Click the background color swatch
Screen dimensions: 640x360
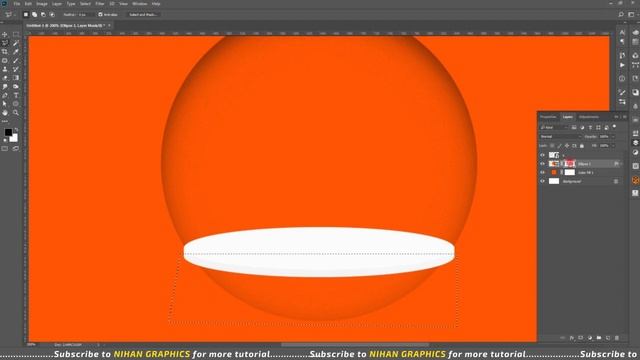pyautogui.click(x=14, y=139)
